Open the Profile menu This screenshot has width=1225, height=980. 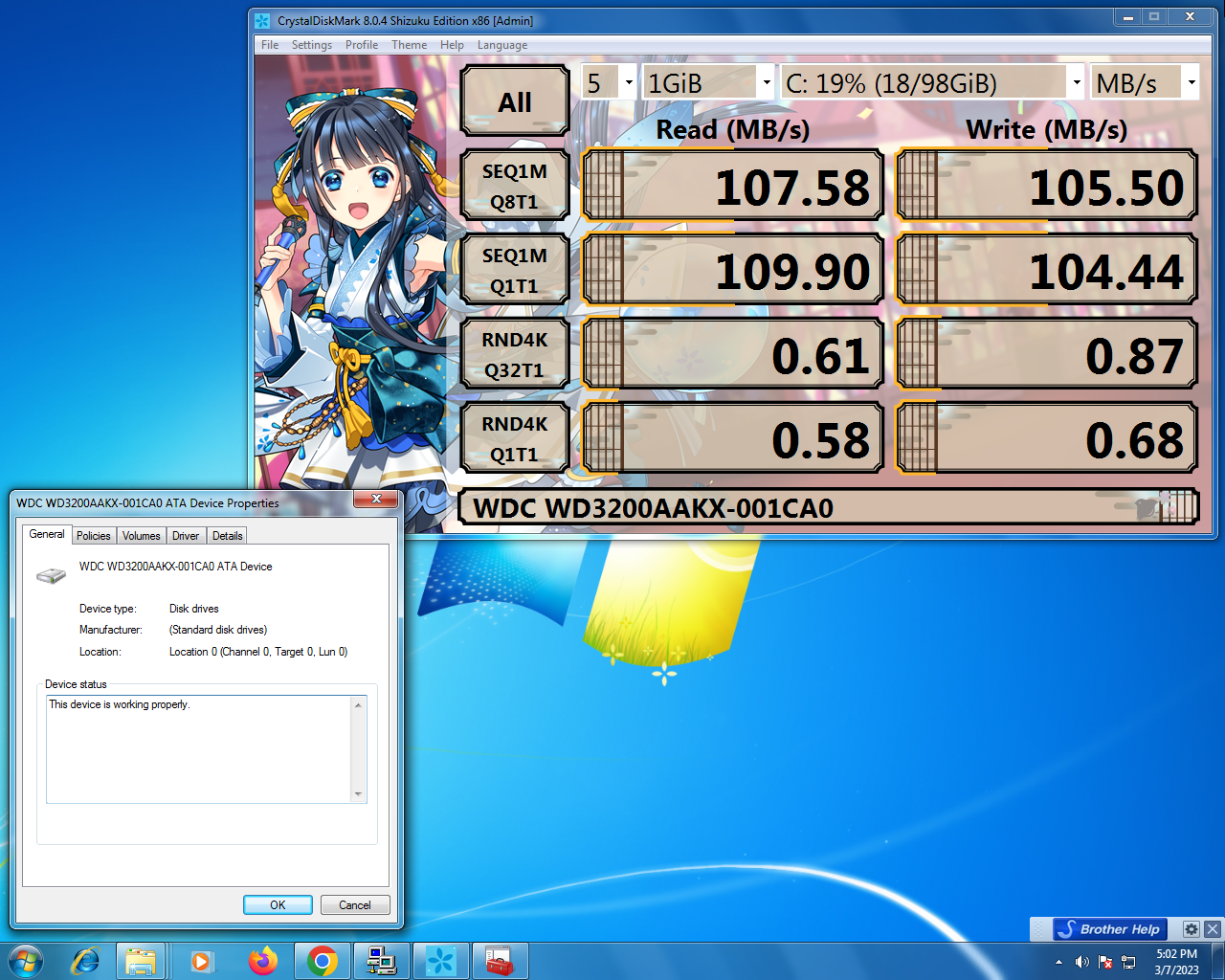[x=362, y=45]
